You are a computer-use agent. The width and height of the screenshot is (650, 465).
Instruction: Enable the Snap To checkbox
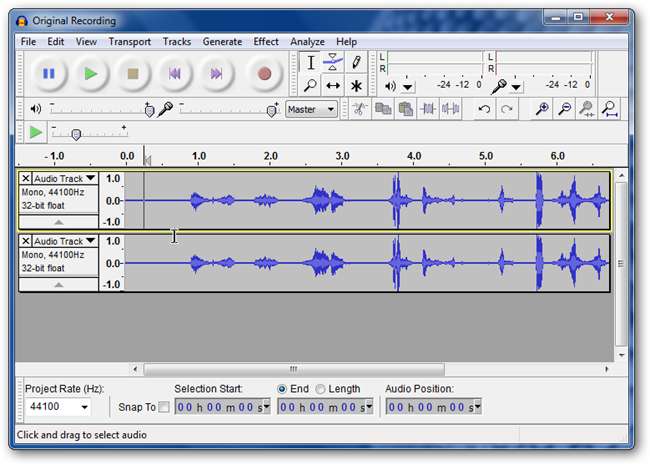164,407
